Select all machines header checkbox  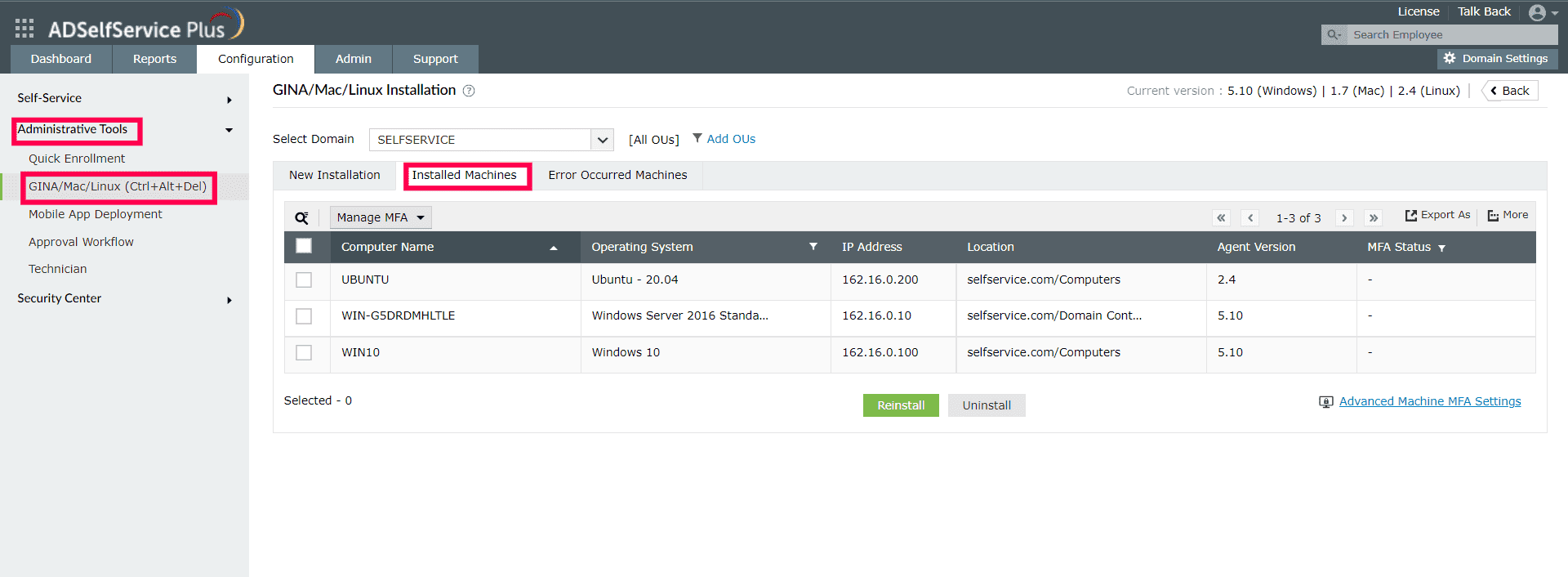[304, 246]
